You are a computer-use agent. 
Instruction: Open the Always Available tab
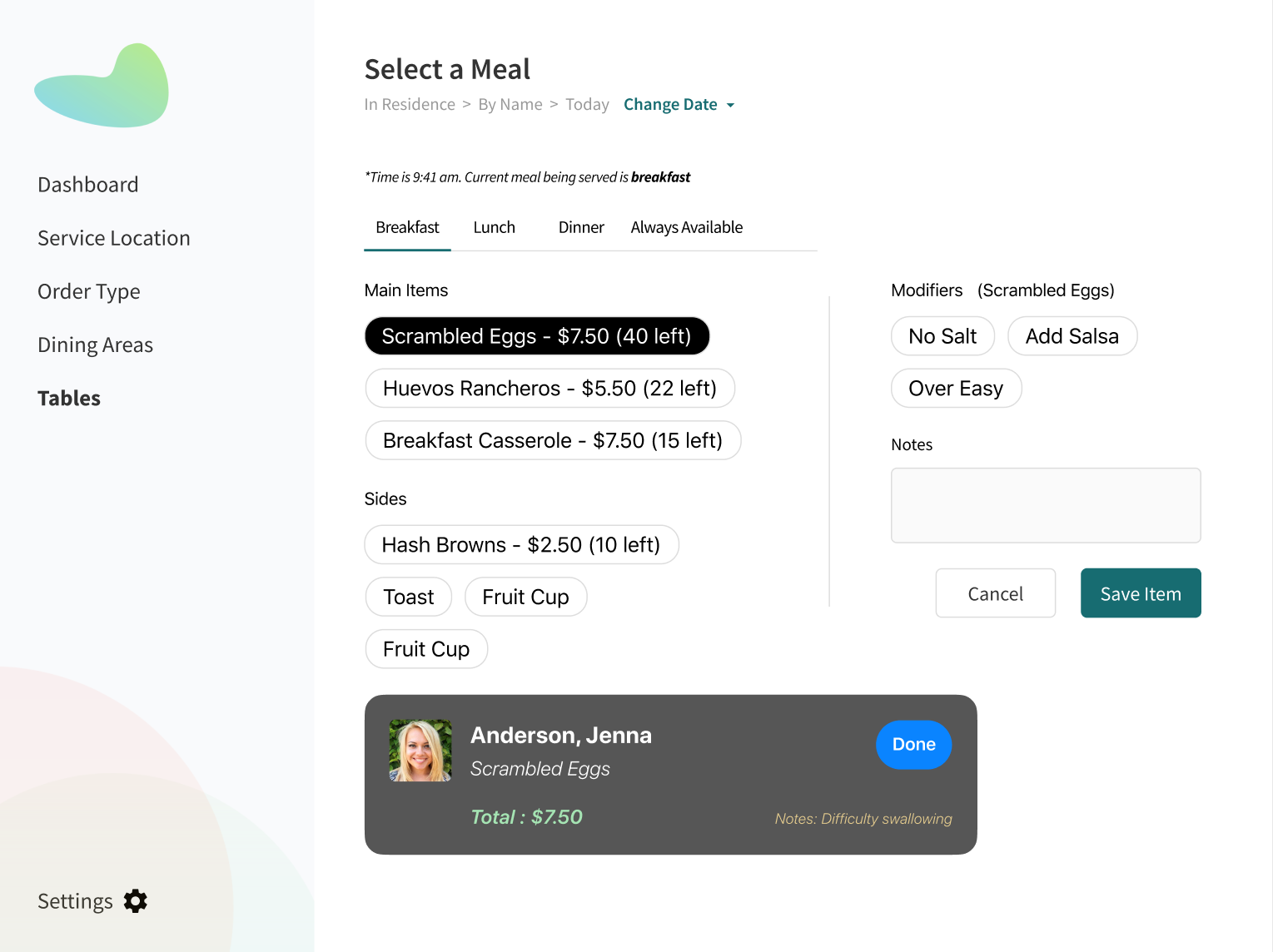686,227
